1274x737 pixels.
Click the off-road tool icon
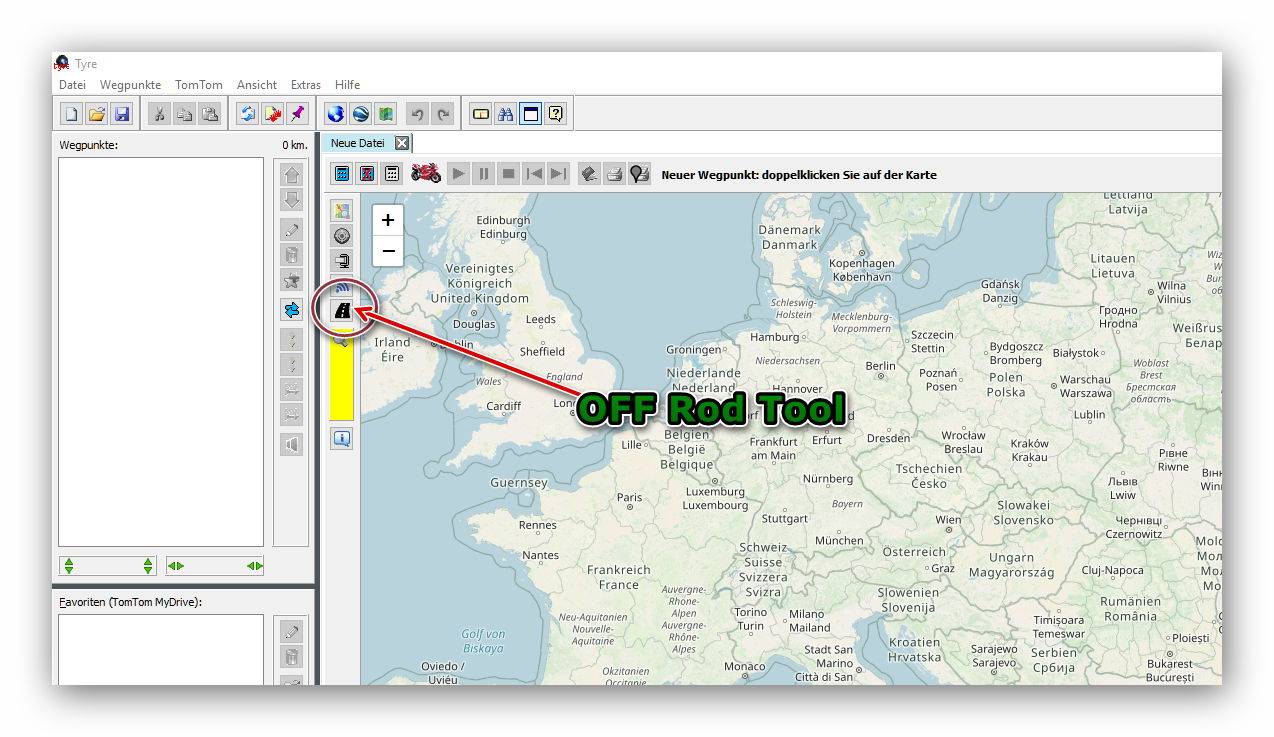342,311
